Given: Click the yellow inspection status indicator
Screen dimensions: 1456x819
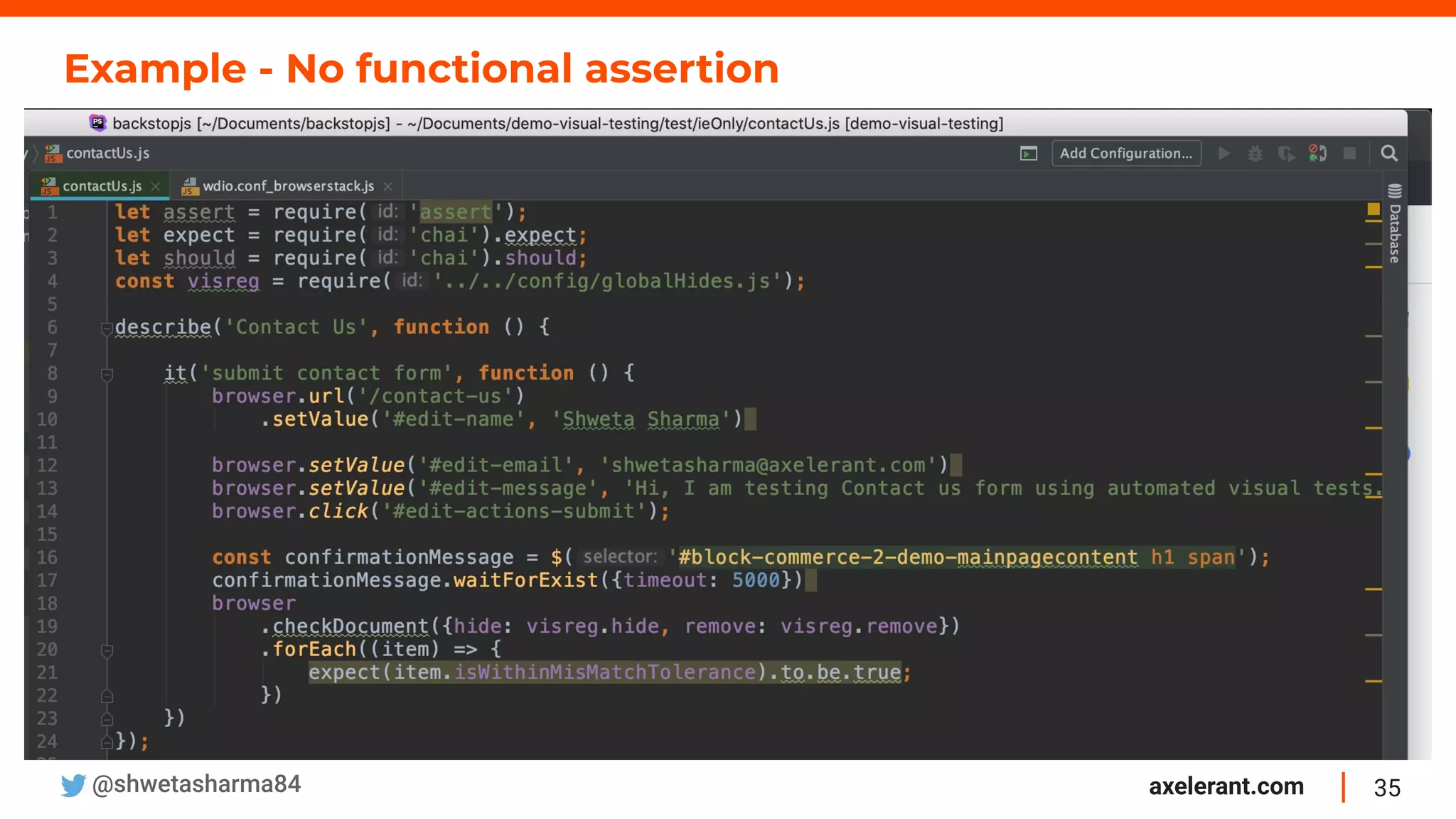Looking at the screenshot, I should [x=1374, y=209].
